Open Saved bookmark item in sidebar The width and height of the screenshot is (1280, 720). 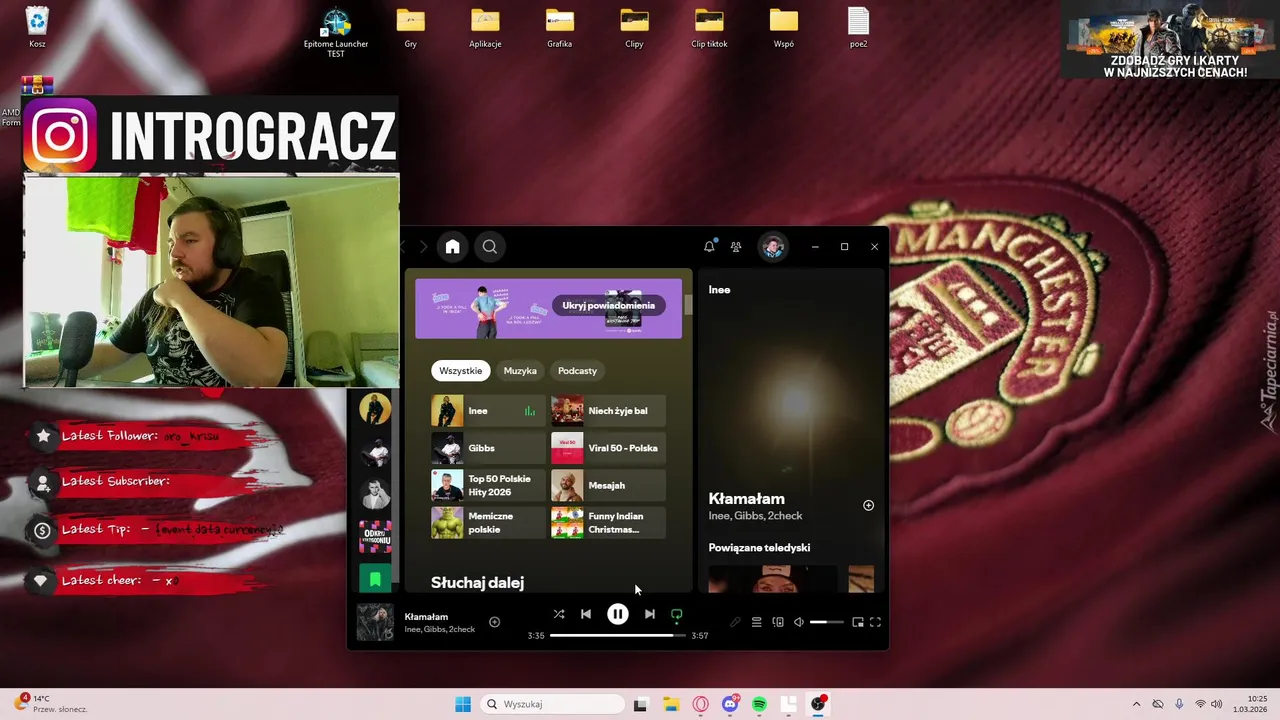[375, 578]
